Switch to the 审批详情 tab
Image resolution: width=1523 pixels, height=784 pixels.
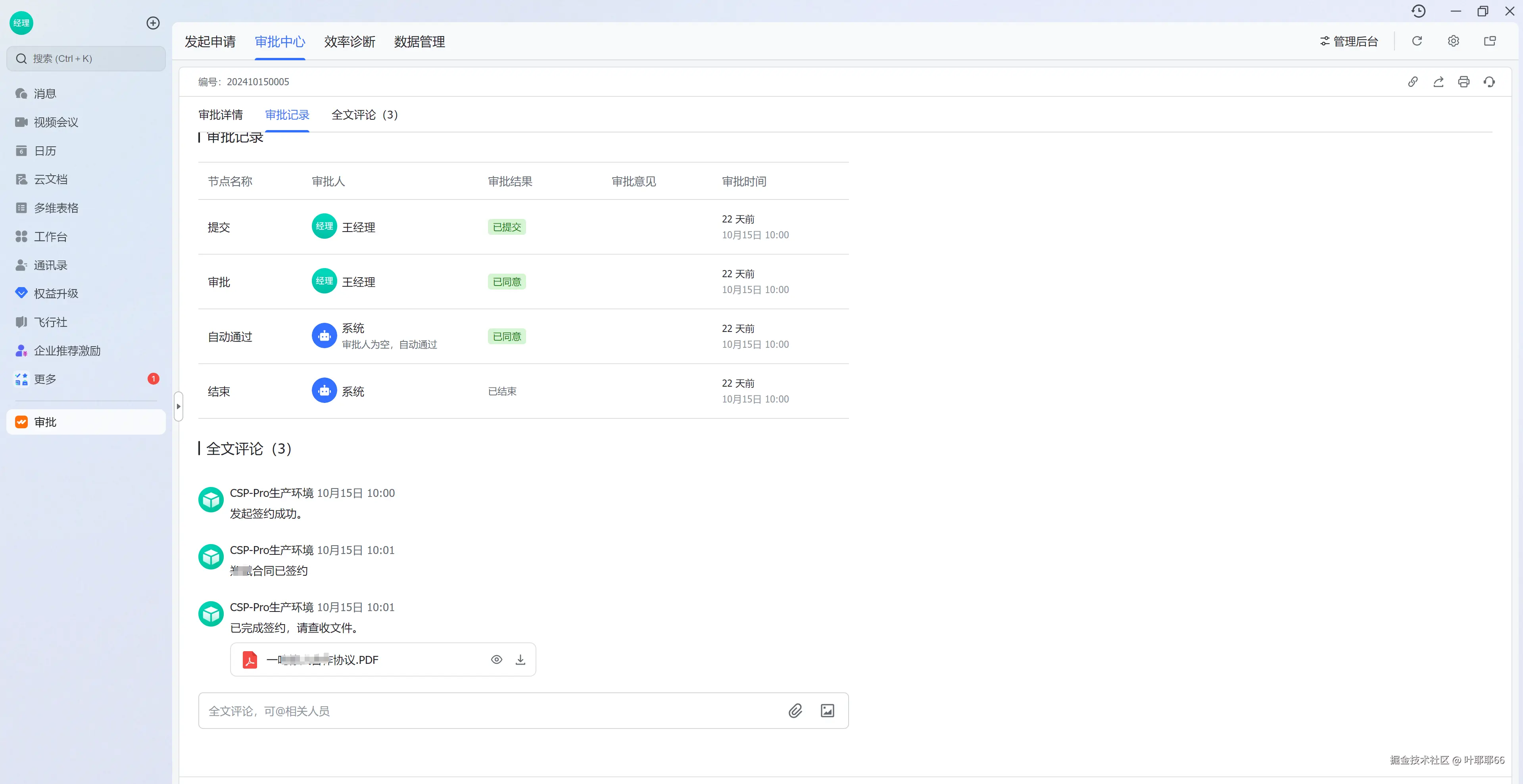[x=221, y=115]
